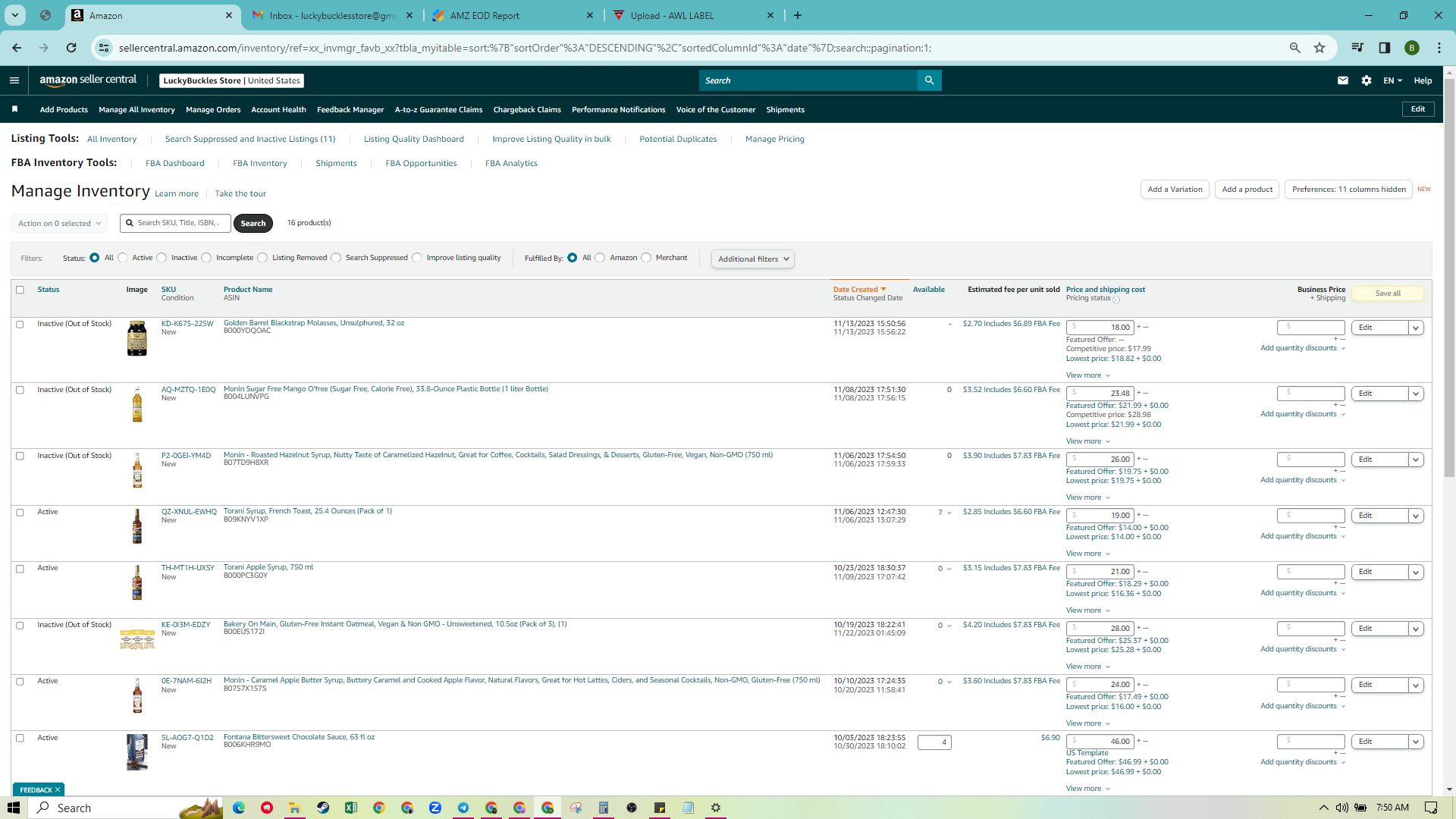
Task: Open Zoom from the taskbar
Action: tap(435, 808)
